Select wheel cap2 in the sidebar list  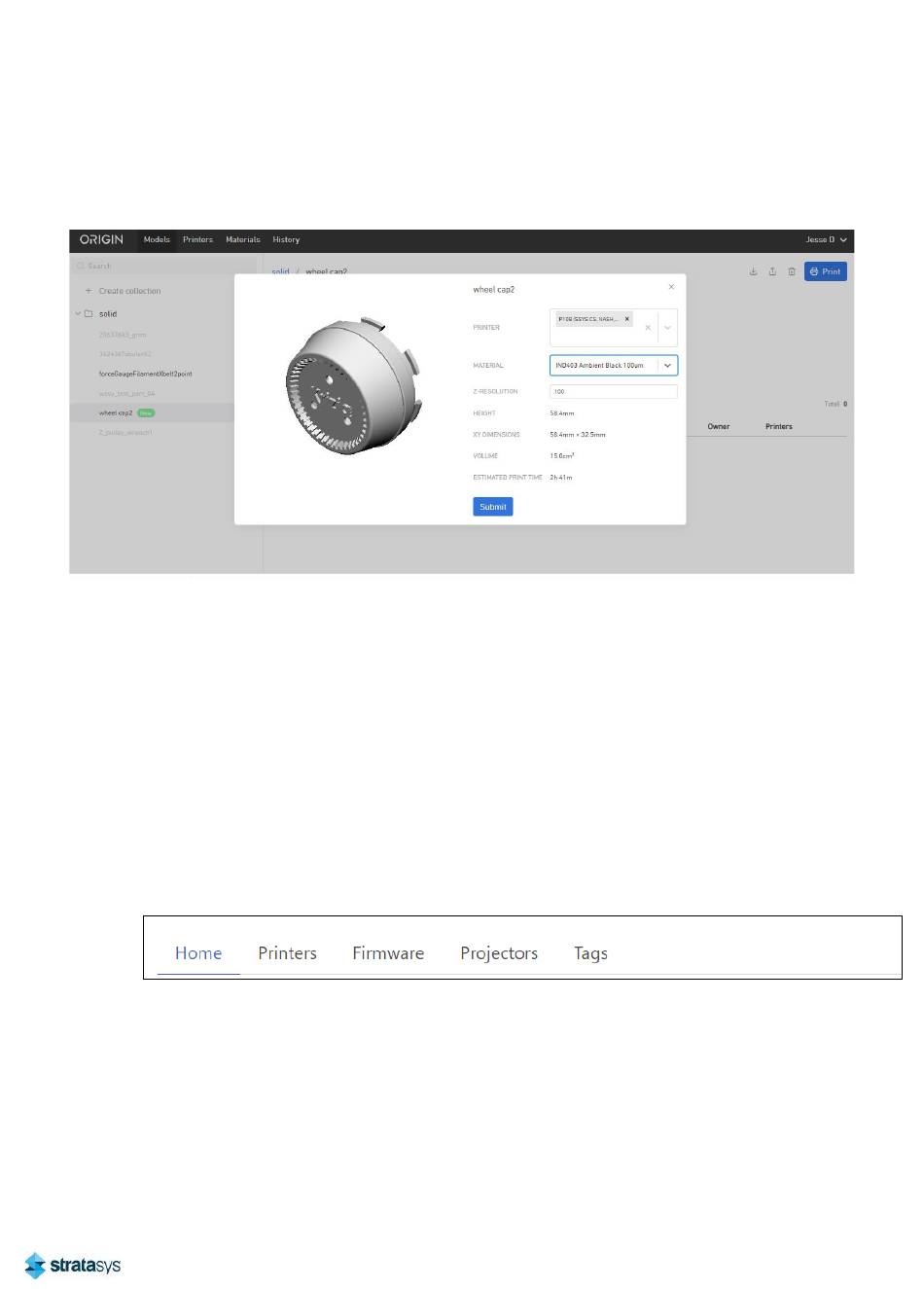click(x=116, y=413)
